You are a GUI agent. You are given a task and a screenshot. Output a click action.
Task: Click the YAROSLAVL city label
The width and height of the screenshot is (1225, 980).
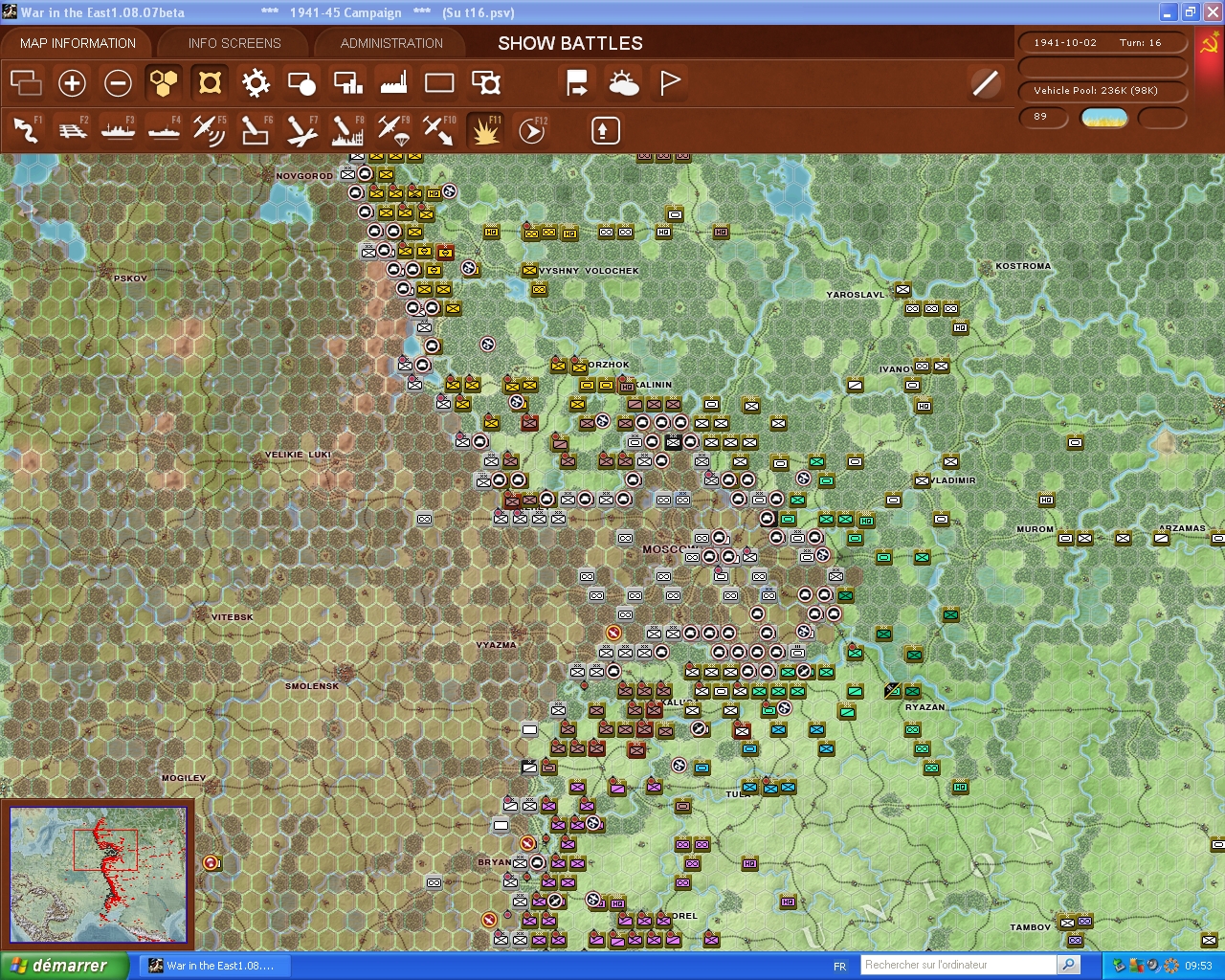[856, 295]
